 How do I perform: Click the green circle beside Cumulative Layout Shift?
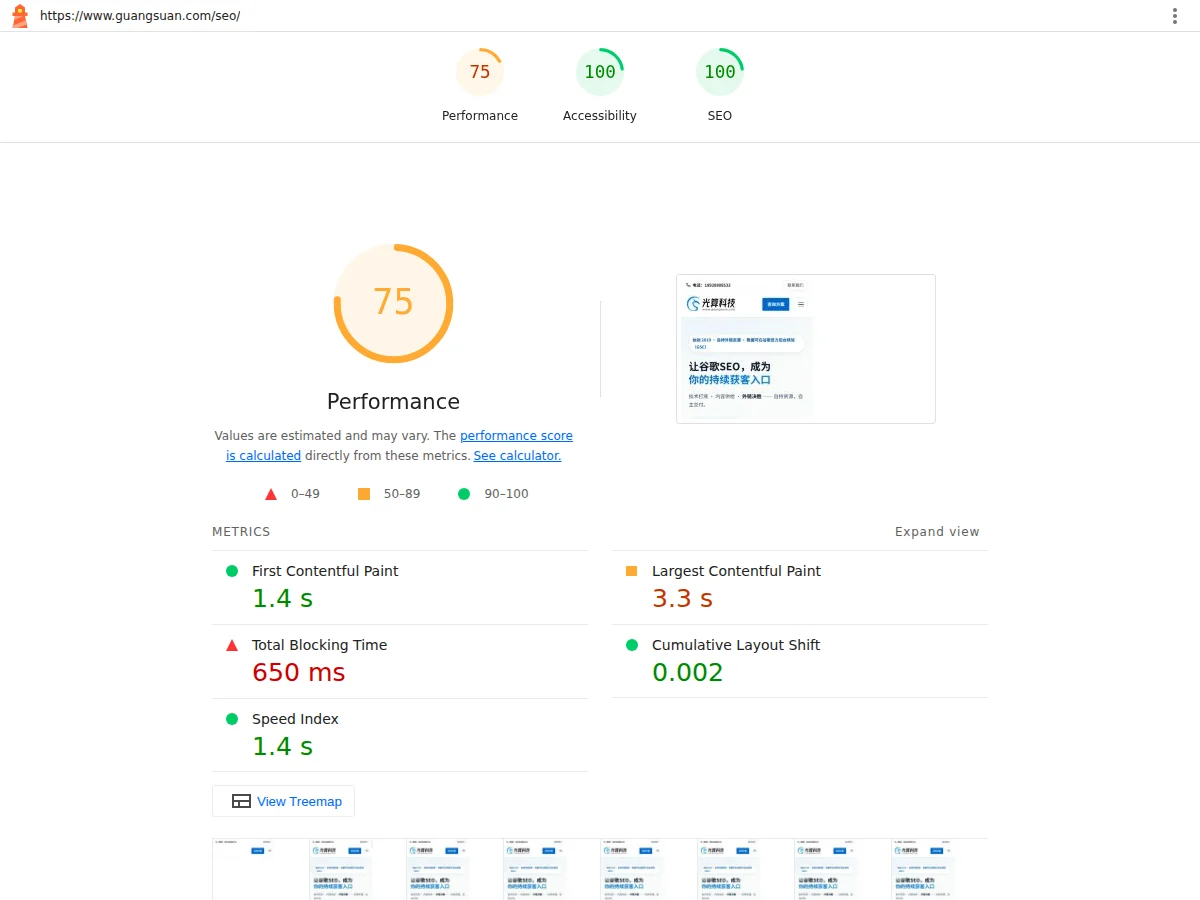point(631,645)
